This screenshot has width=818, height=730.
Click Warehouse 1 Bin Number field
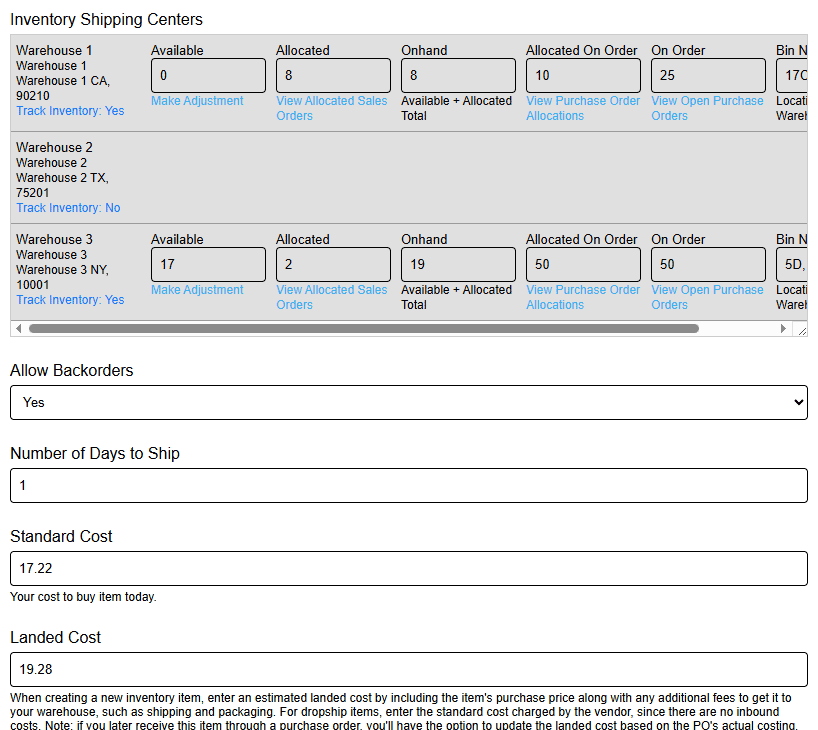[792, 76]
